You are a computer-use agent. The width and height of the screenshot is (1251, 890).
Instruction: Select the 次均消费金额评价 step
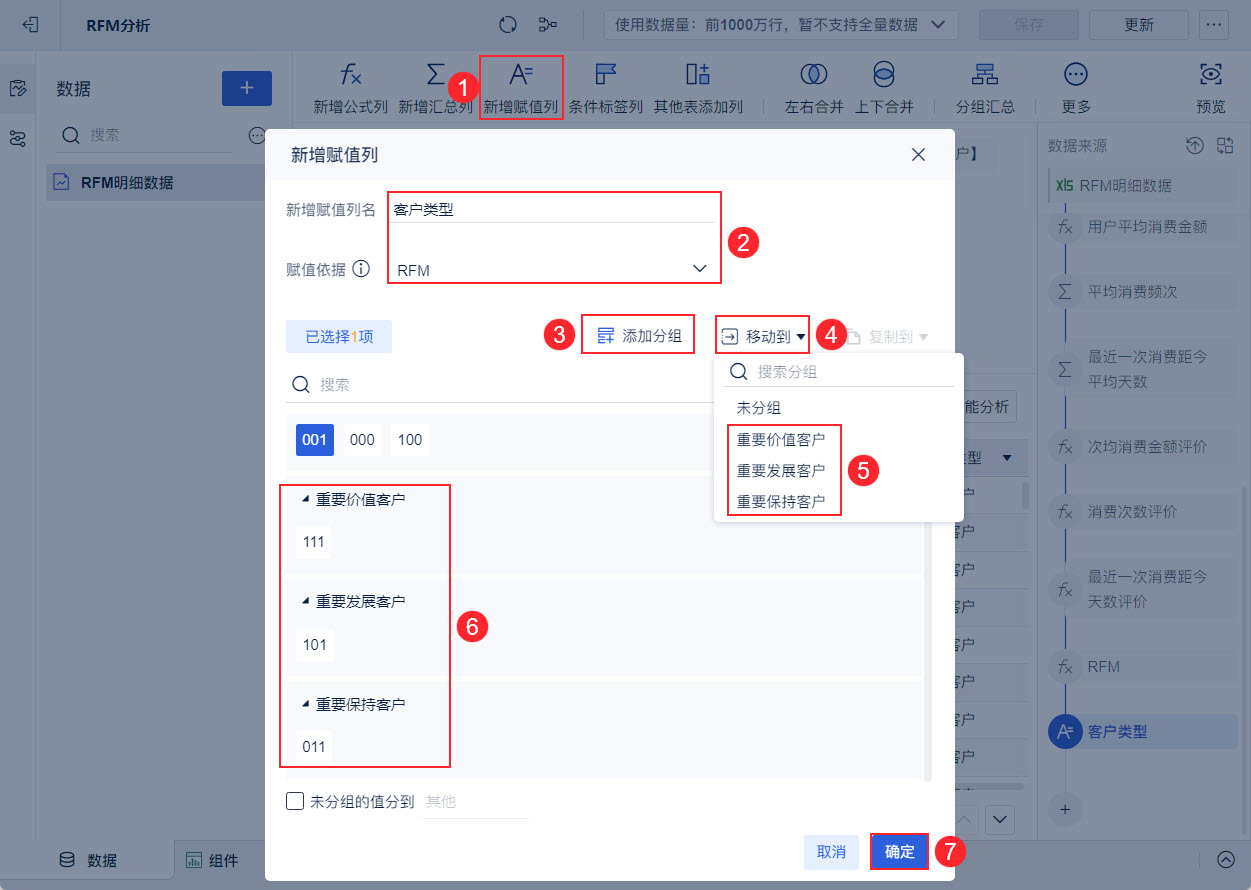coord(1143,446)
